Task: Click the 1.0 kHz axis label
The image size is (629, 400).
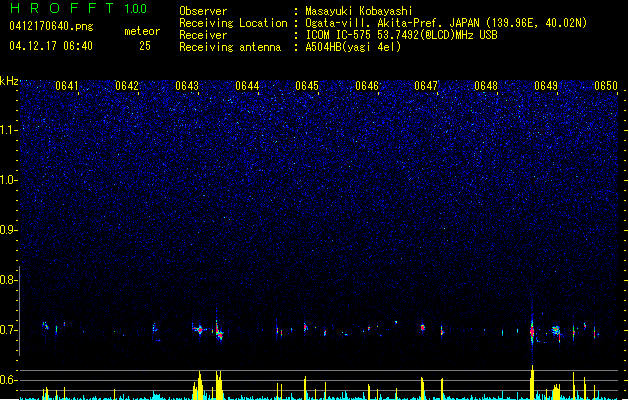Action: [x=8, y=180]
